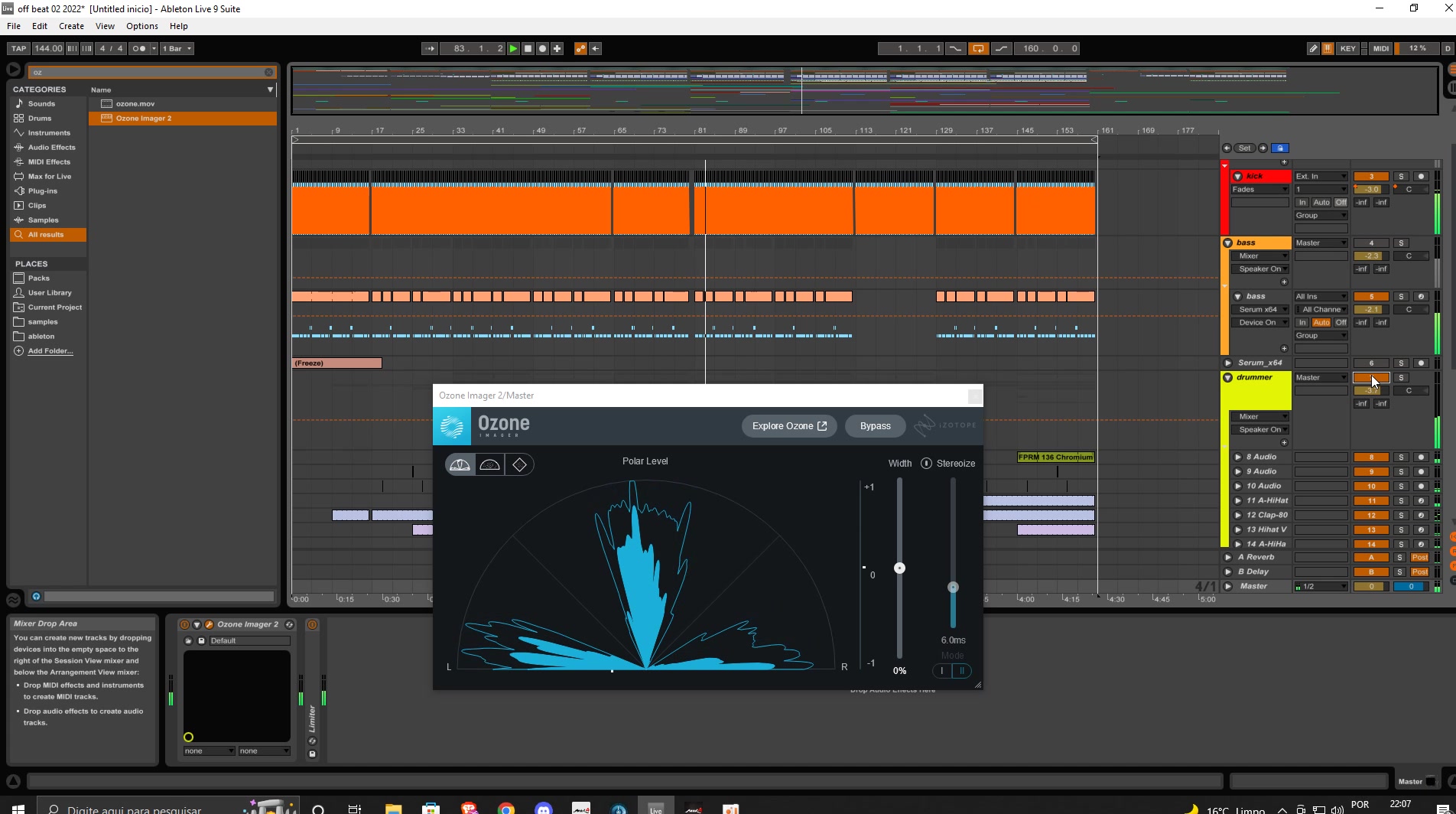Click Explore Ozone link button

(789, 426)
